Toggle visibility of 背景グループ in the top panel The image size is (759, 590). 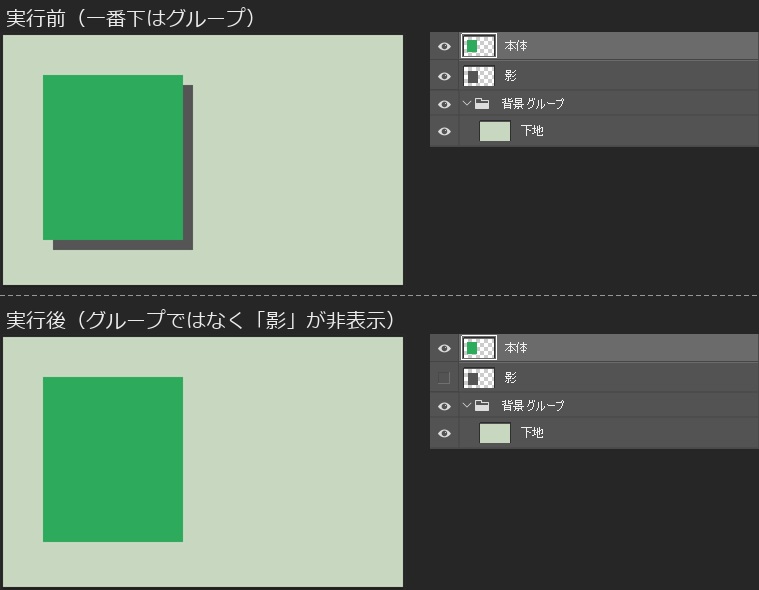coord(444,104)
